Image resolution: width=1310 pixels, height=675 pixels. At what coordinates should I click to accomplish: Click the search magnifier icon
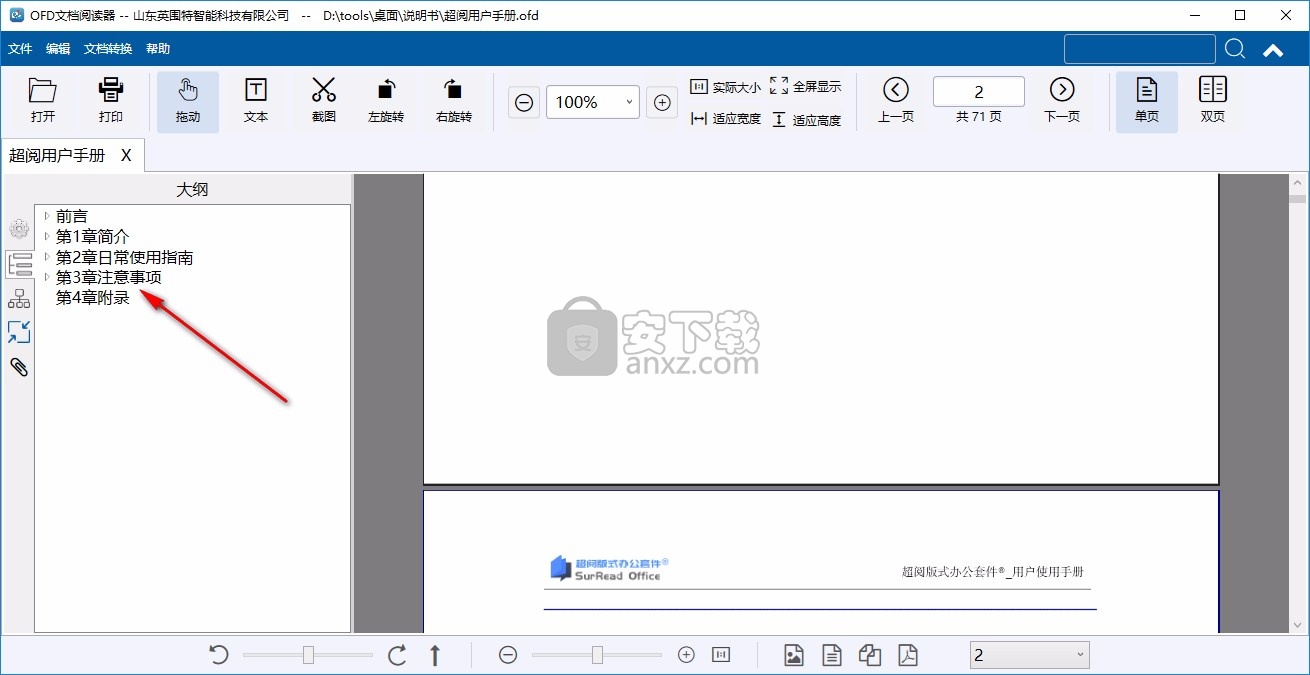pos(1235,49)
